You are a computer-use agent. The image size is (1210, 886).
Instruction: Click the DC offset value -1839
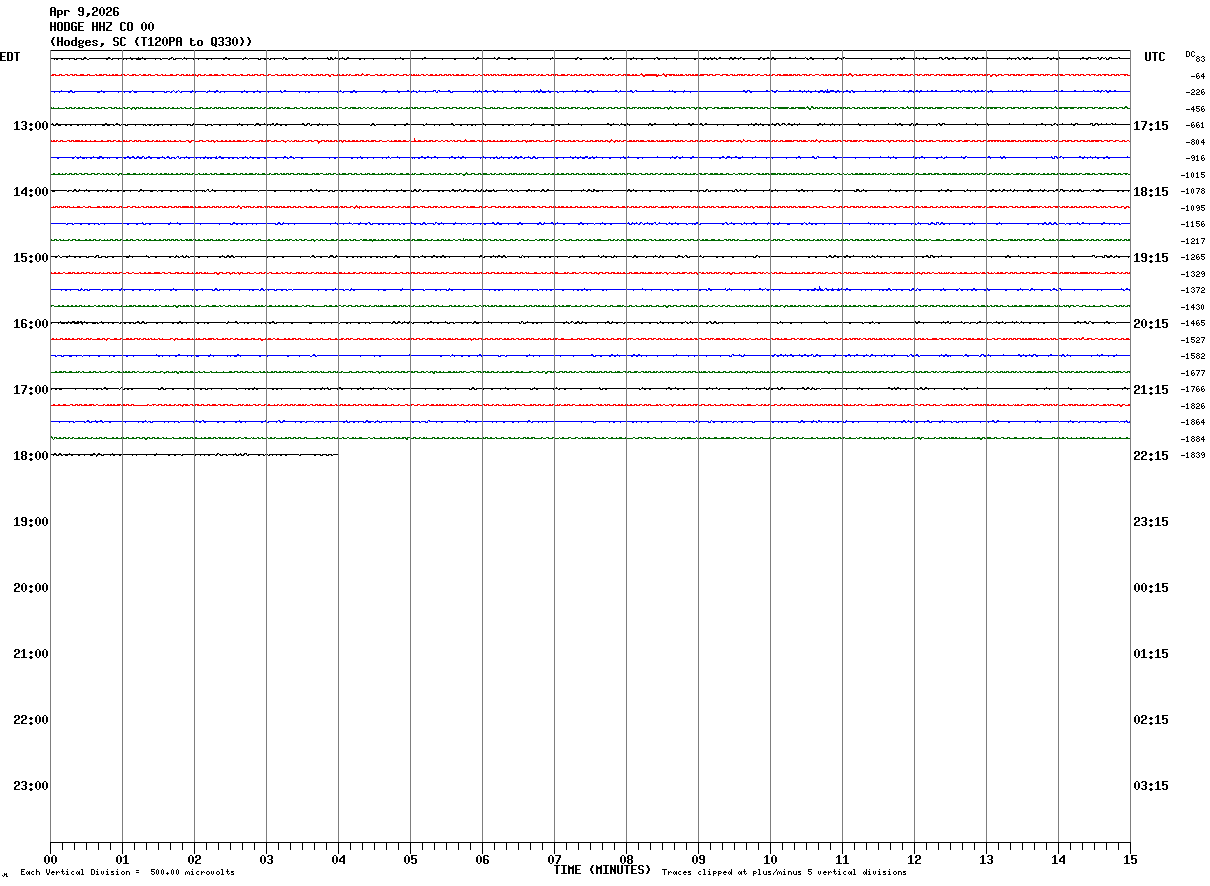coord(1193,455)
